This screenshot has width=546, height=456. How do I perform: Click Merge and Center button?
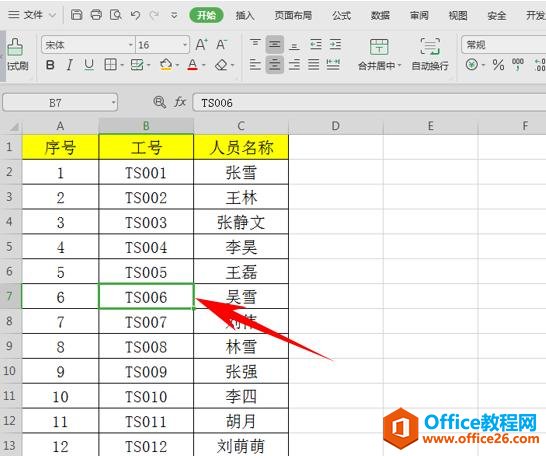pyautogui.click(x=379, y=54)
